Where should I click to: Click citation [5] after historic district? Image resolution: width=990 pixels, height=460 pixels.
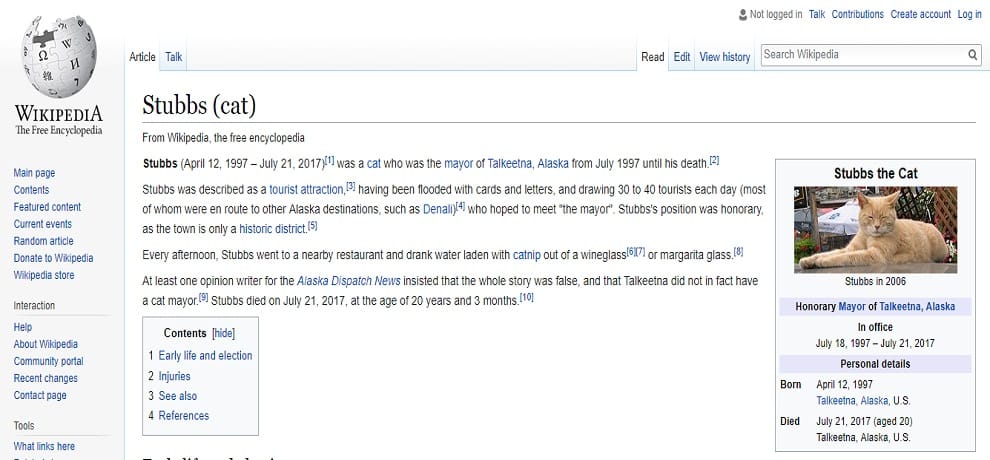313,225
